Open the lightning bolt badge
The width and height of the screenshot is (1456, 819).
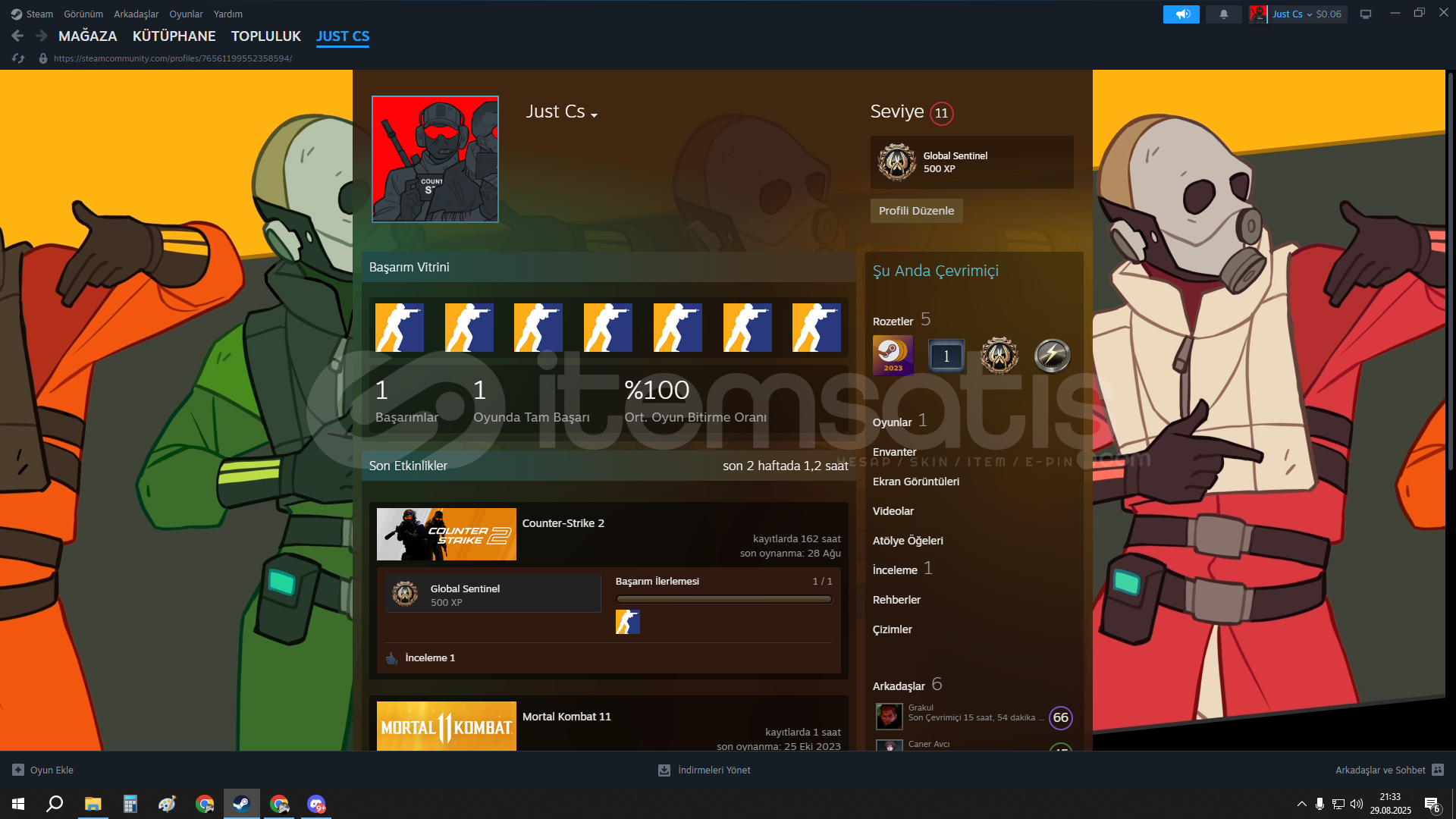1053,356
